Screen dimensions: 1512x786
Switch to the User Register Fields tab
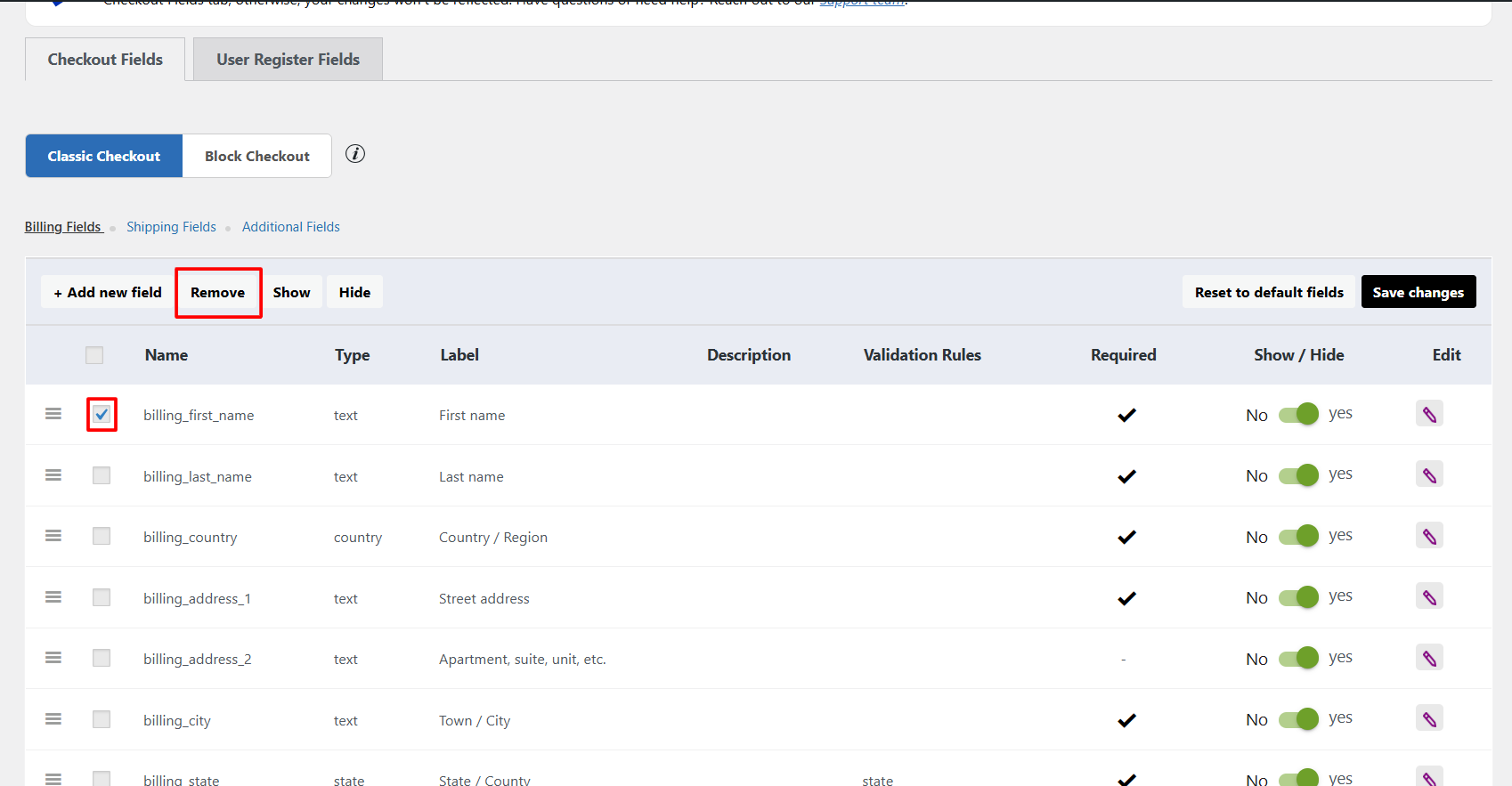288,60
